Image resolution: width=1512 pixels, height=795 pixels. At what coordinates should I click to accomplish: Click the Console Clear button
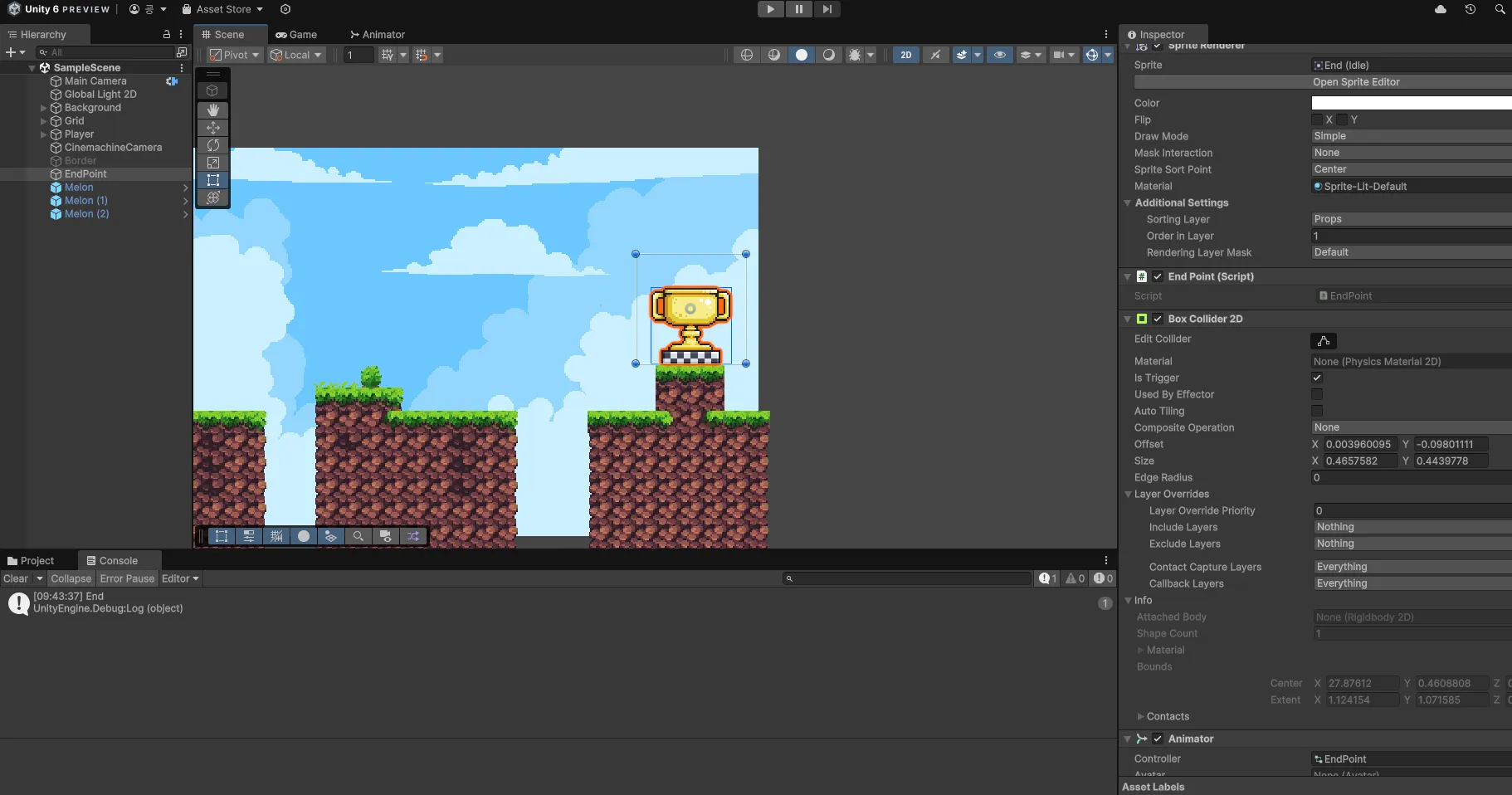click(x=16, y=578)
